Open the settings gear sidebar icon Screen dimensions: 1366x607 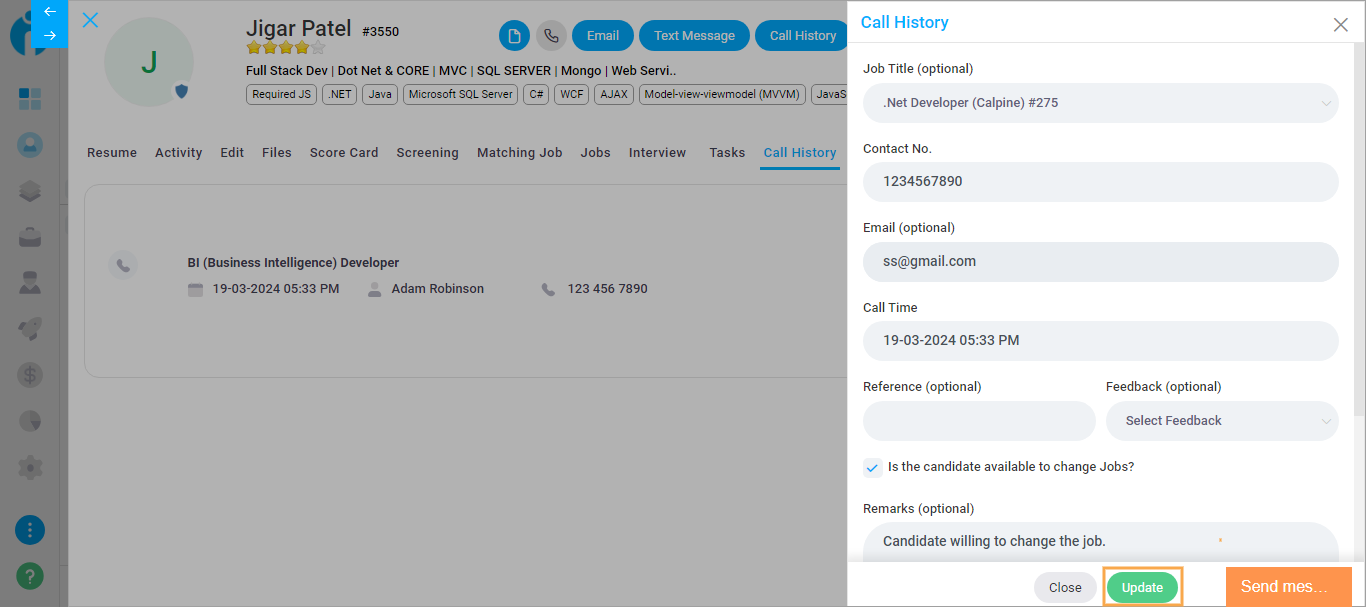[x=30, y=467]
